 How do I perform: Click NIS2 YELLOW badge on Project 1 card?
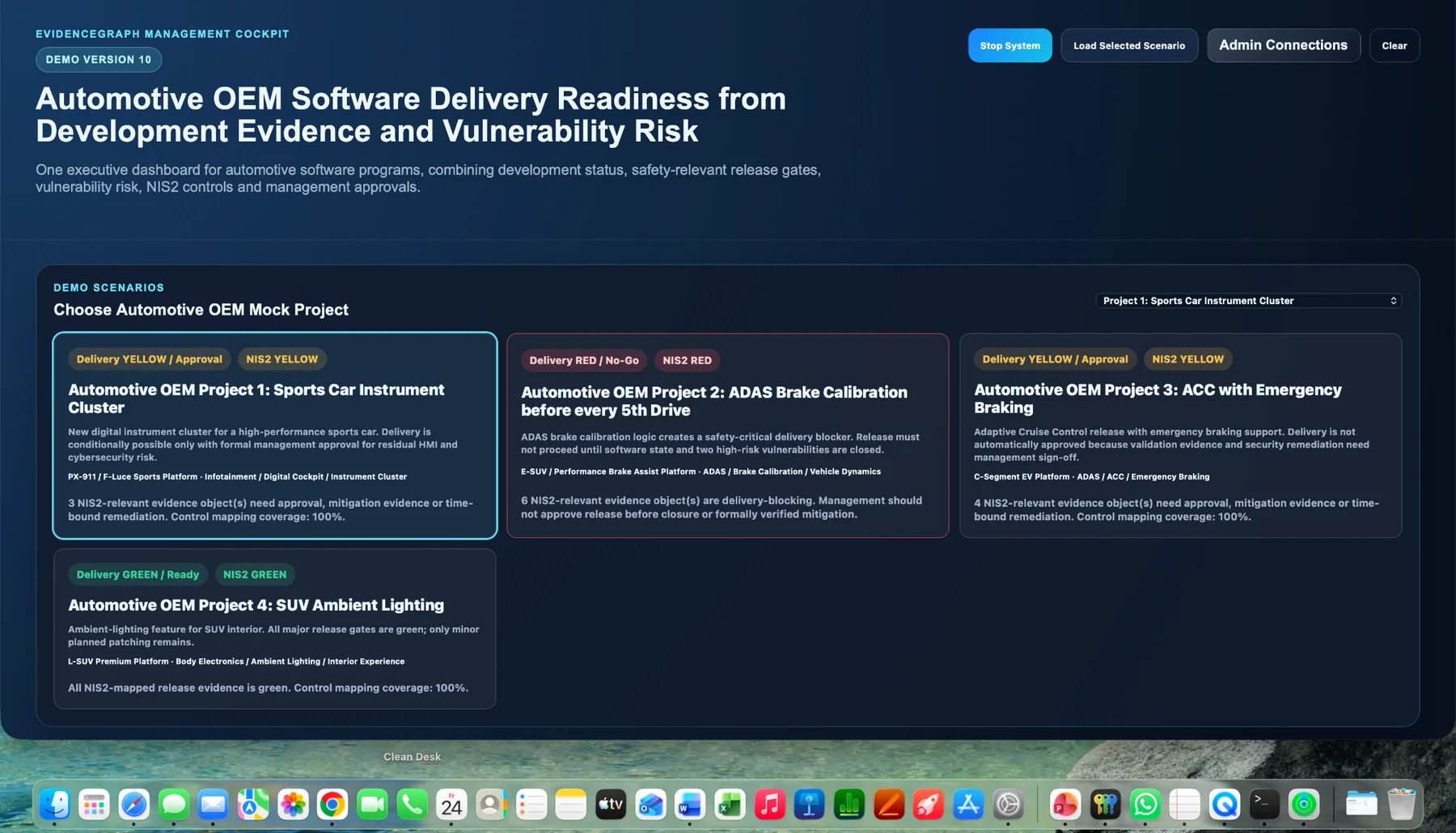tap(282, 359)
